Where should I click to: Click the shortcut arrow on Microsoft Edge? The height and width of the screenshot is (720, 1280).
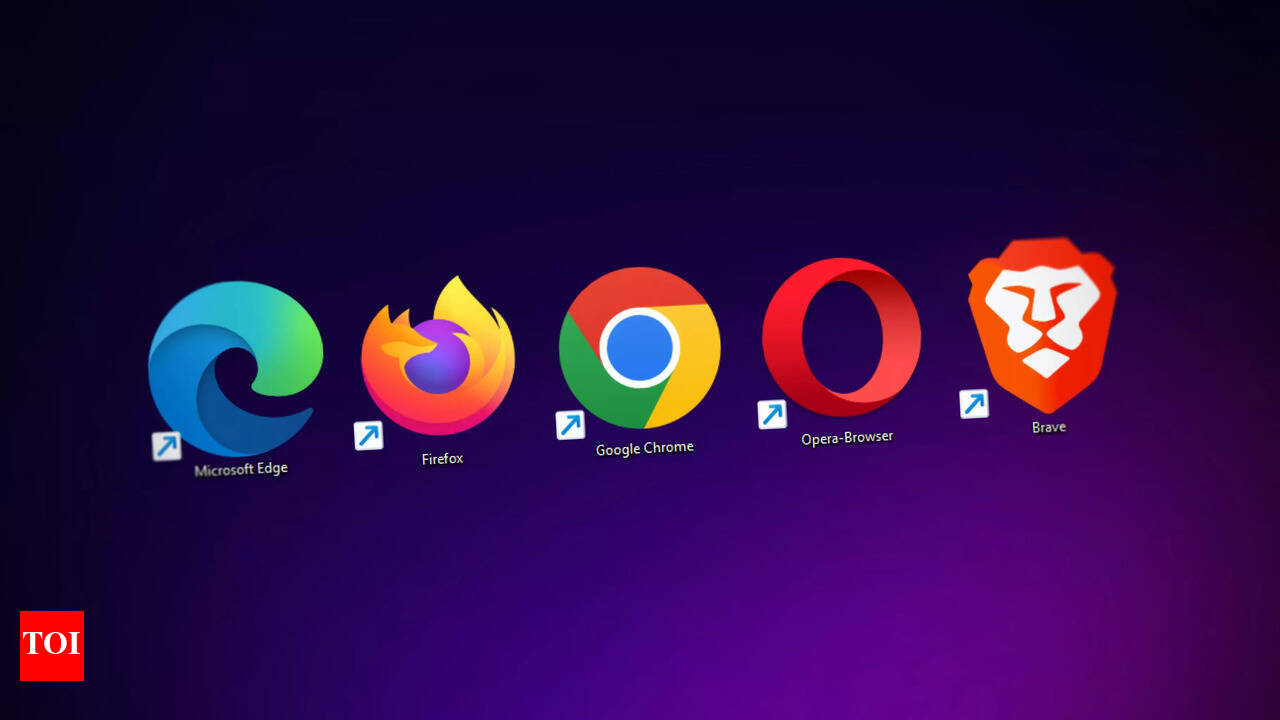click(x=167, y=446)
